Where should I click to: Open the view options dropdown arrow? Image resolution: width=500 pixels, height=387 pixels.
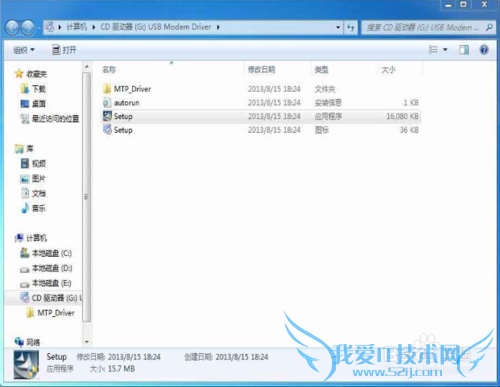(445, 50)
